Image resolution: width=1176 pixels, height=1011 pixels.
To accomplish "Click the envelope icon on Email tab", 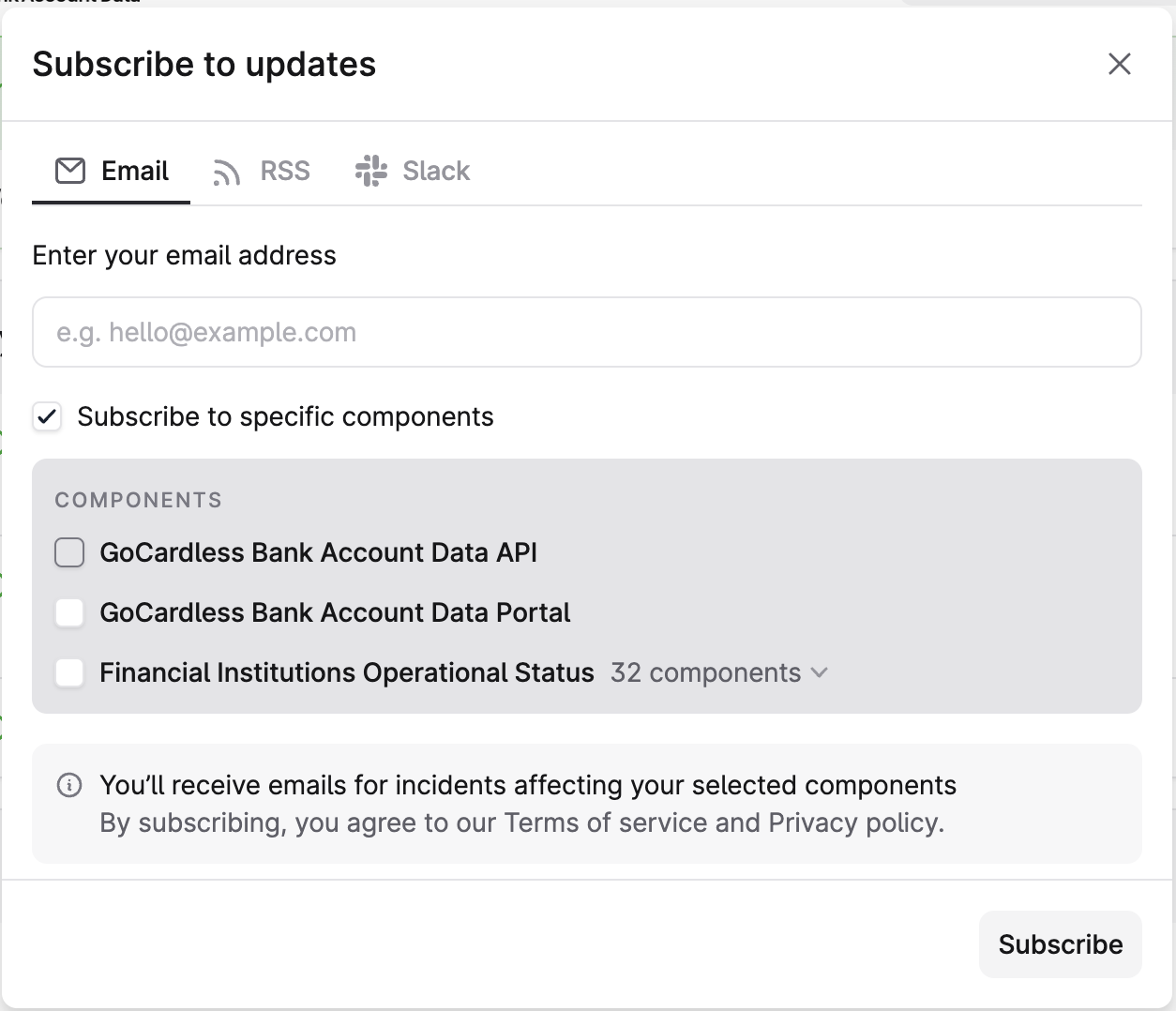I will pyautogui.click(x=70, y=171).
